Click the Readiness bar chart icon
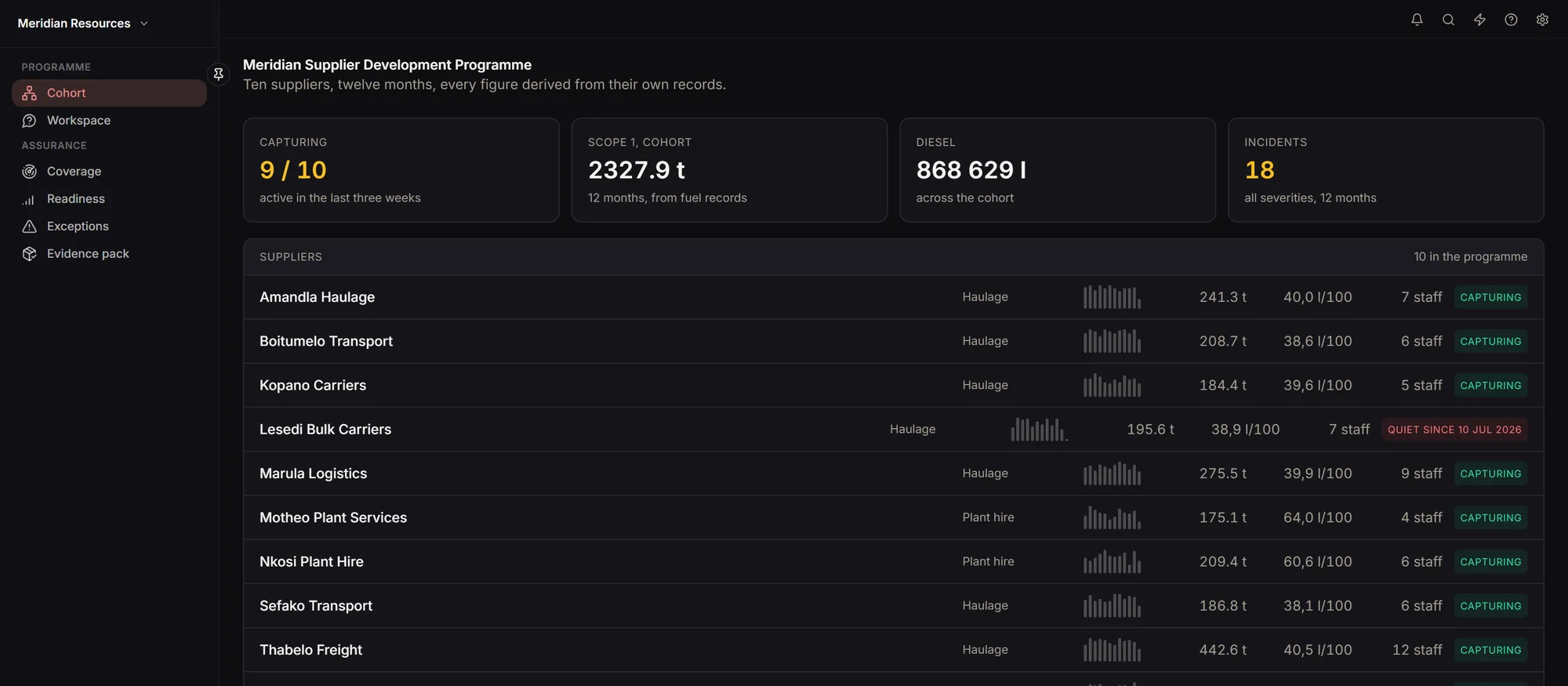The width and height of the screenshot is (1568, 686). click(30, 199)
